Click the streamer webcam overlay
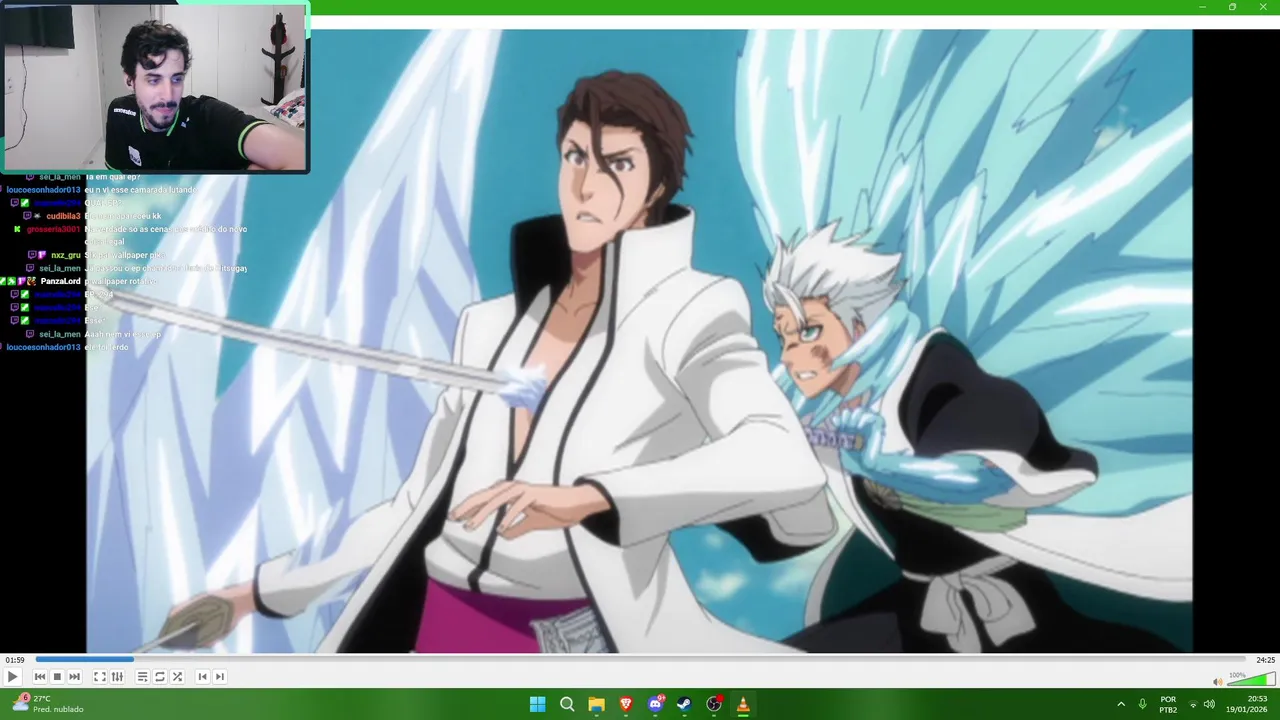Image resolution: width=1280 pixels, height=720 pixels. pyautogui.click(x=155, y=87)
